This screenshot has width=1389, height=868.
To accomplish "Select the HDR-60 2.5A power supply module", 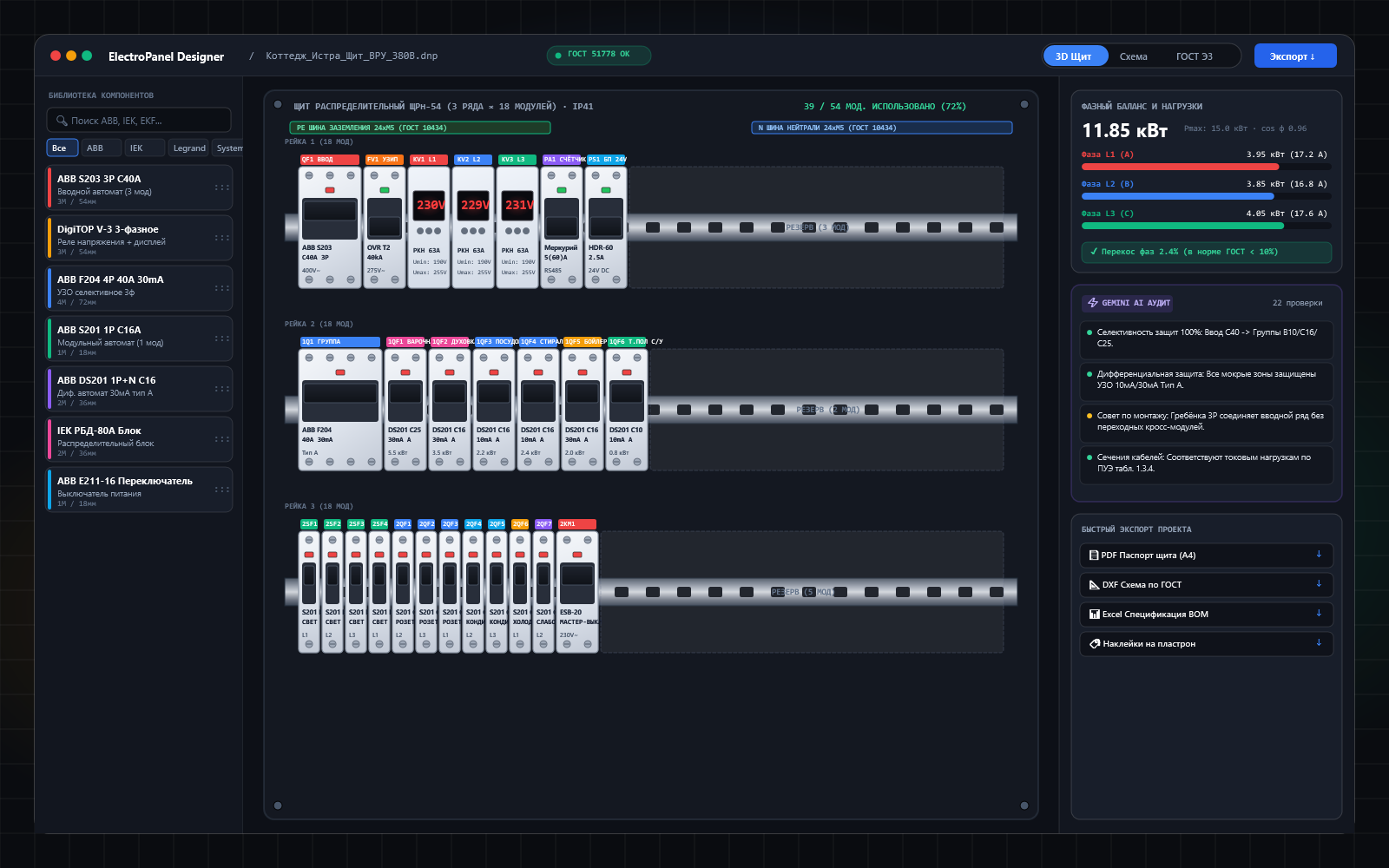I will (605, 227).
